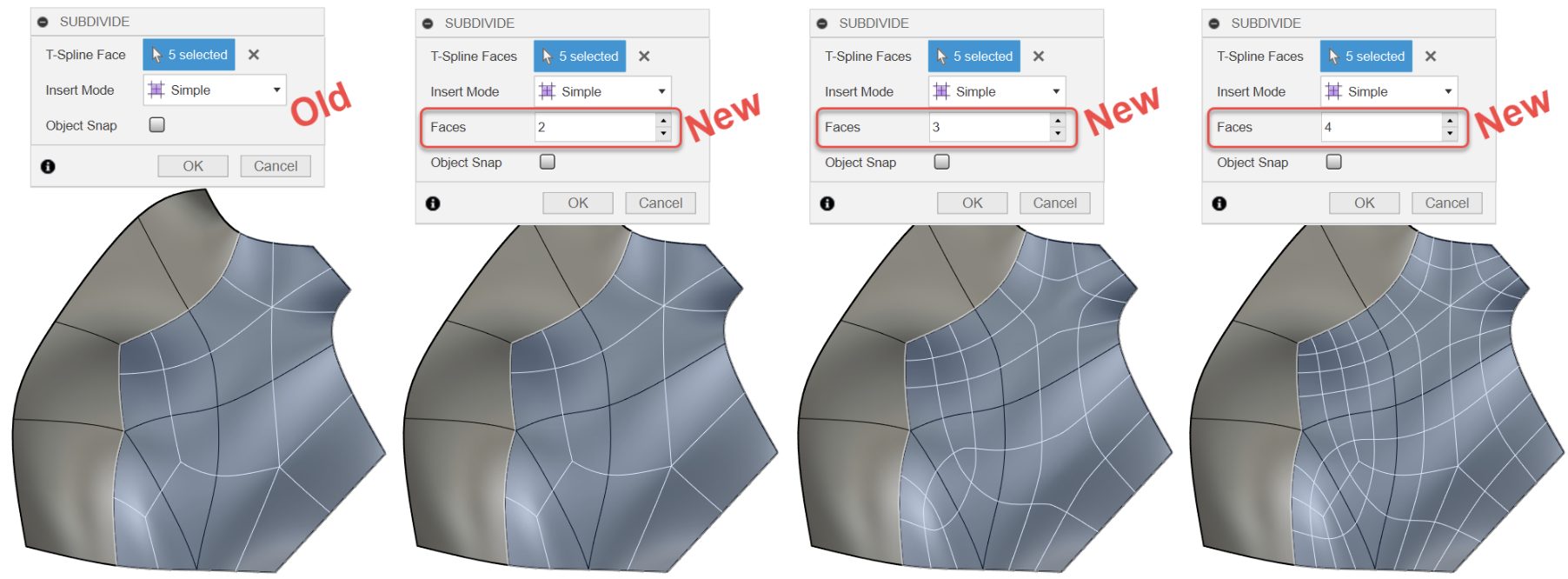This screenshot has height=579, width=1568.
Task: Enable Object Snap in the old dialog
Action: (x=157, y=124)
